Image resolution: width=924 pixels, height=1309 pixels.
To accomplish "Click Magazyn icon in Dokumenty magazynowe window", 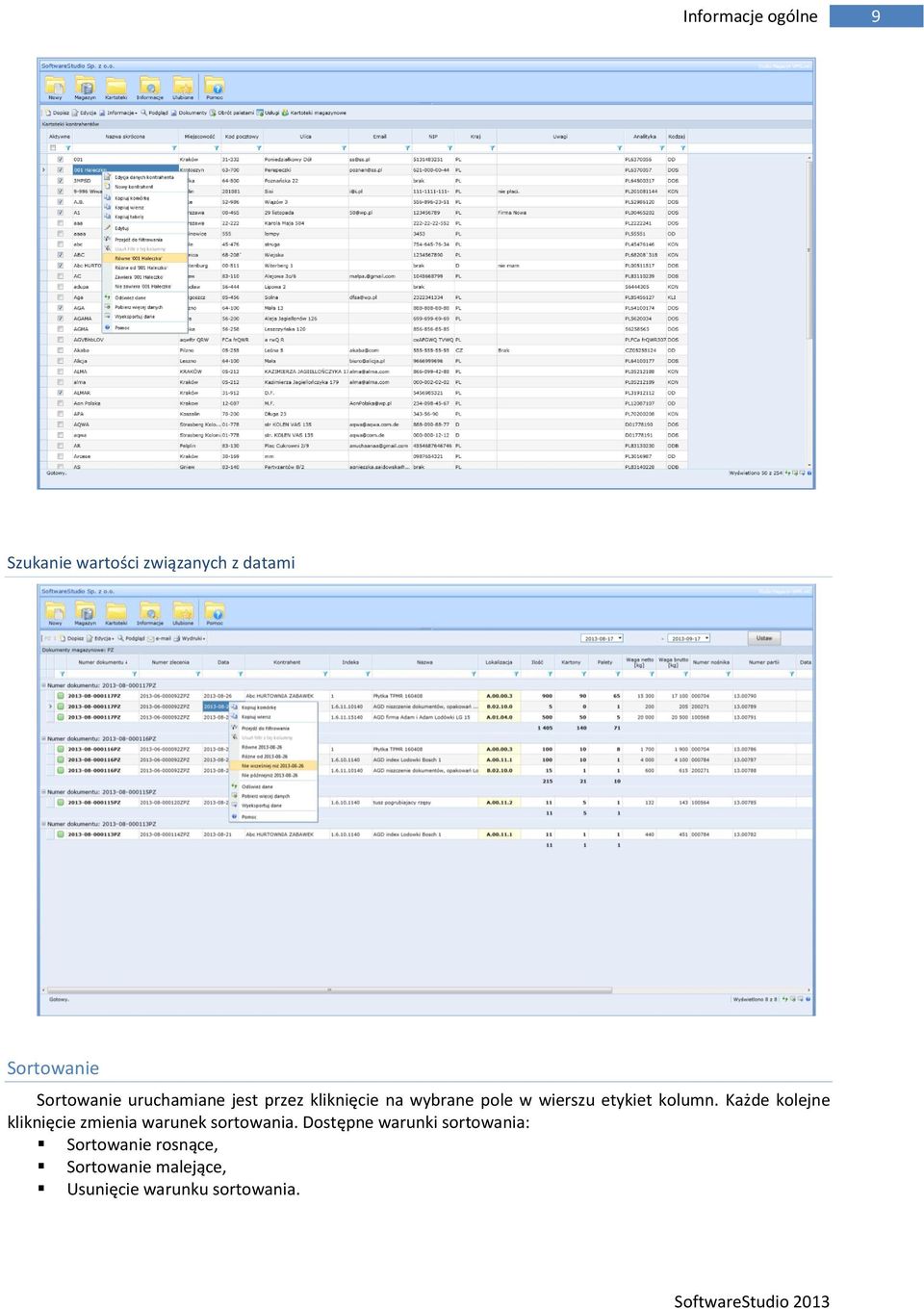I will click(x=86, y=613).
